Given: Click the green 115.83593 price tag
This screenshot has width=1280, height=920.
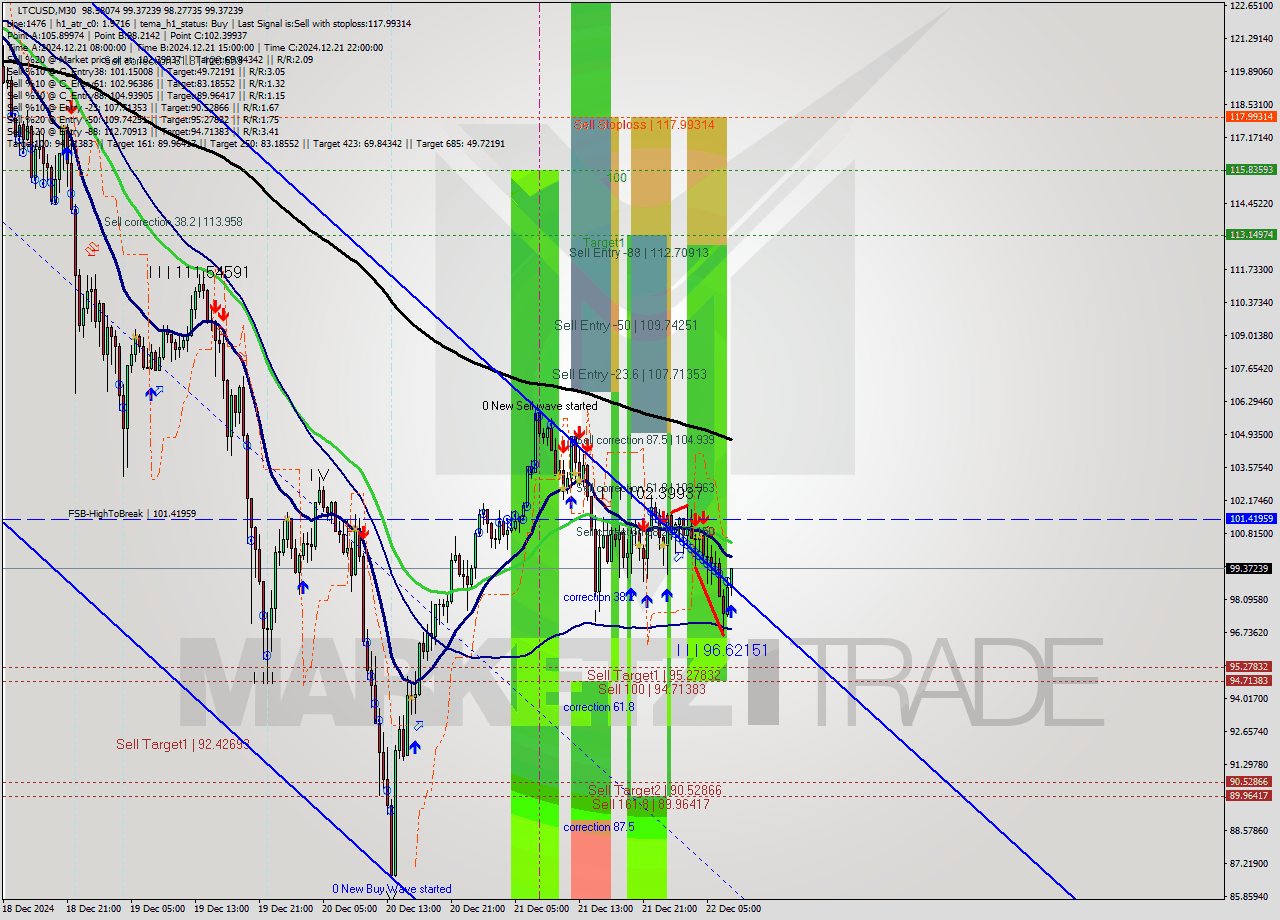Looking at the screenshot, I should tap(1250, 170).
